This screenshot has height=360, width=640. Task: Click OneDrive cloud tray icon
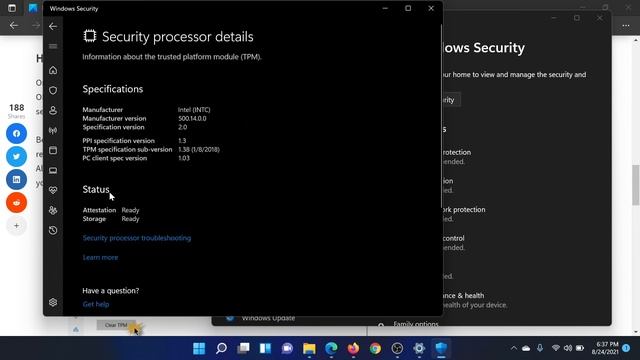pos(527,348)
